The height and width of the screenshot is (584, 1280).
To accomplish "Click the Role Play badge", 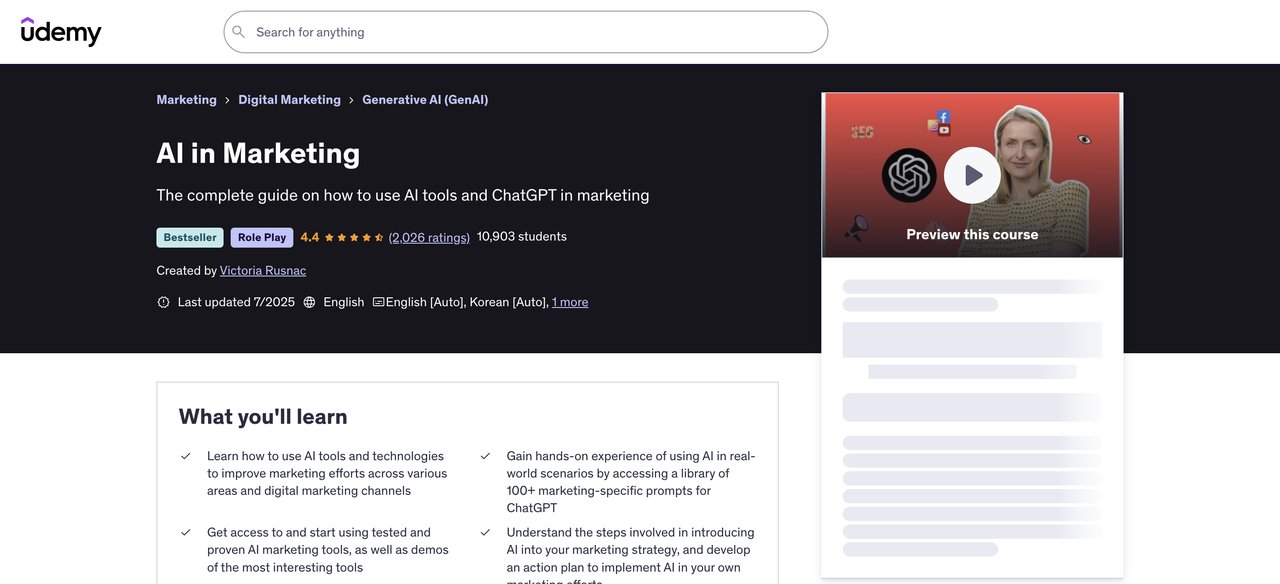I will click(262, 238).
